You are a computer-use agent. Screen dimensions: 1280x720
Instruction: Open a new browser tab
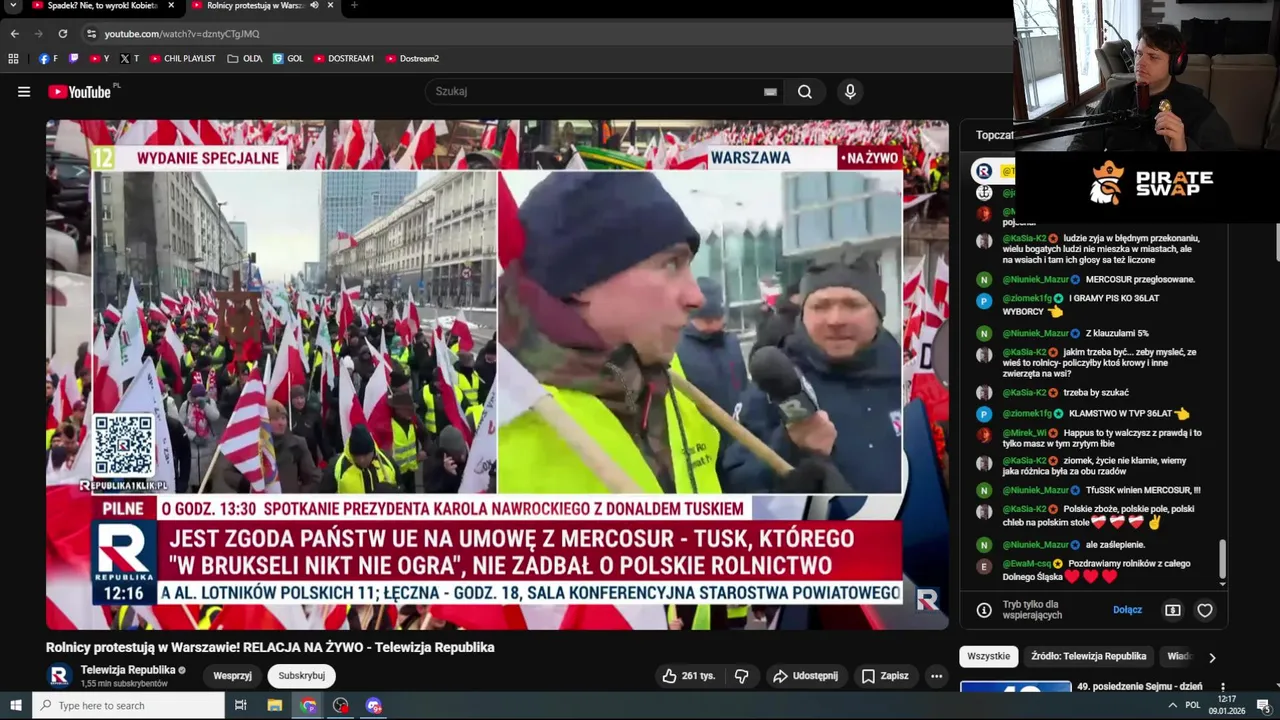coord(354,6)
